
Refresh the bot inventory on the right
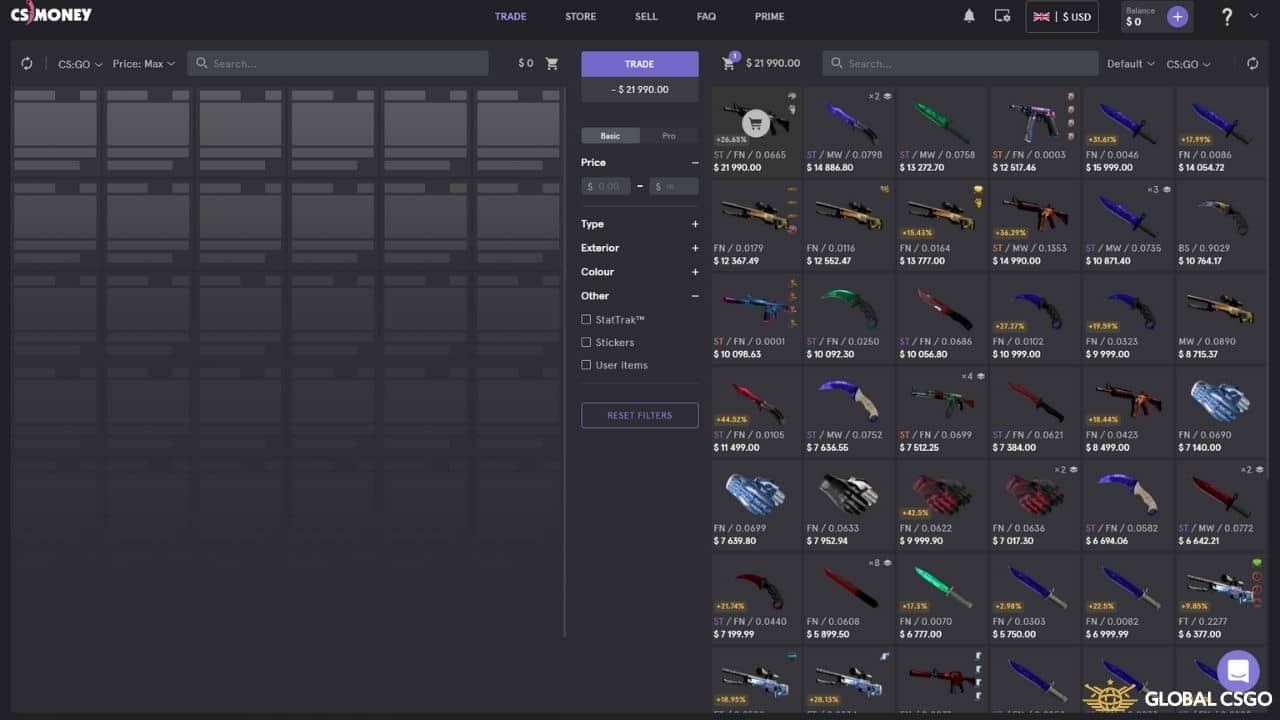(x=1253, y=63)
